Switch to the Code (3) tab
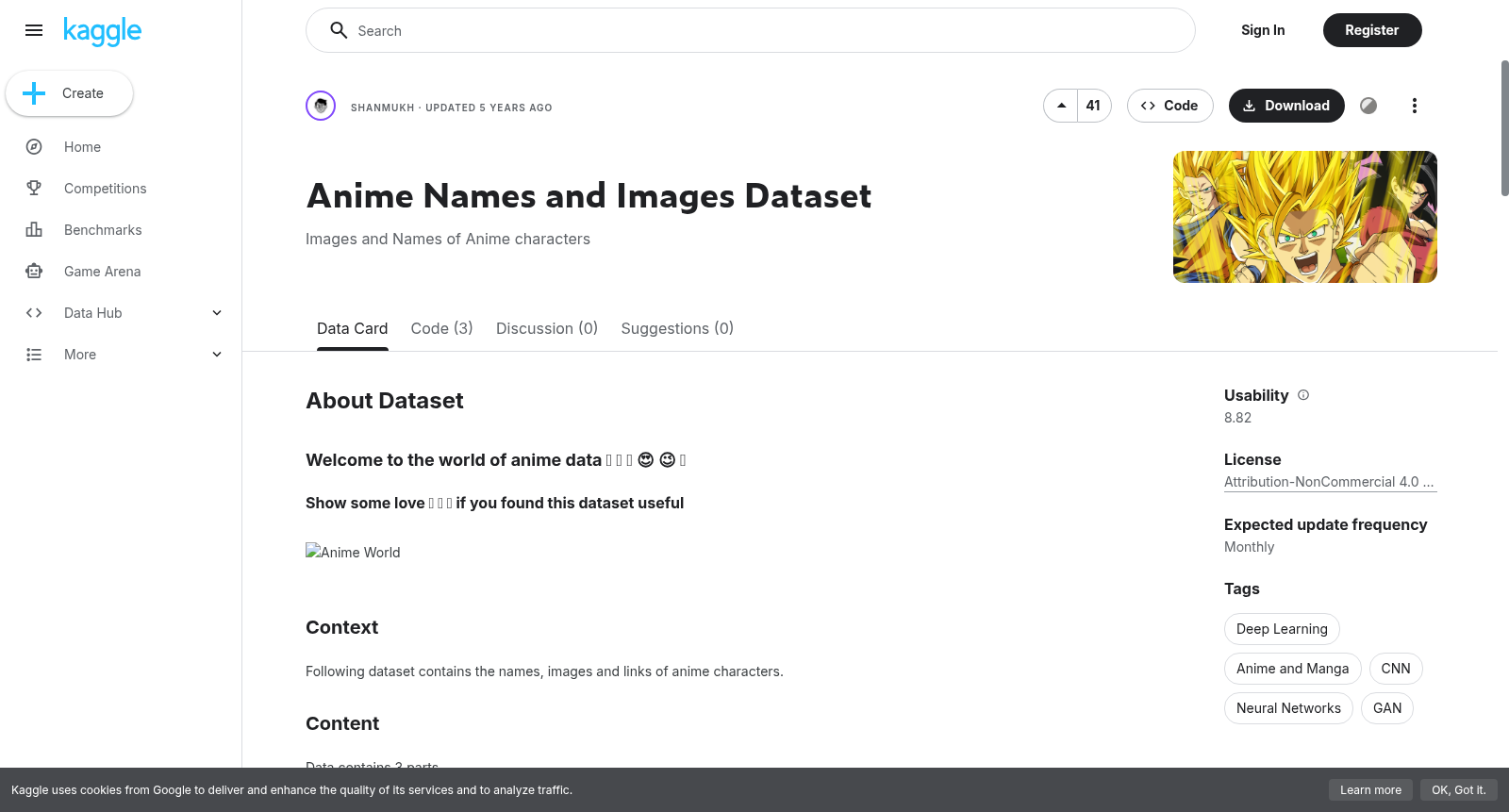The height and width of the screenshot is (812, 1509). point(442,328)
